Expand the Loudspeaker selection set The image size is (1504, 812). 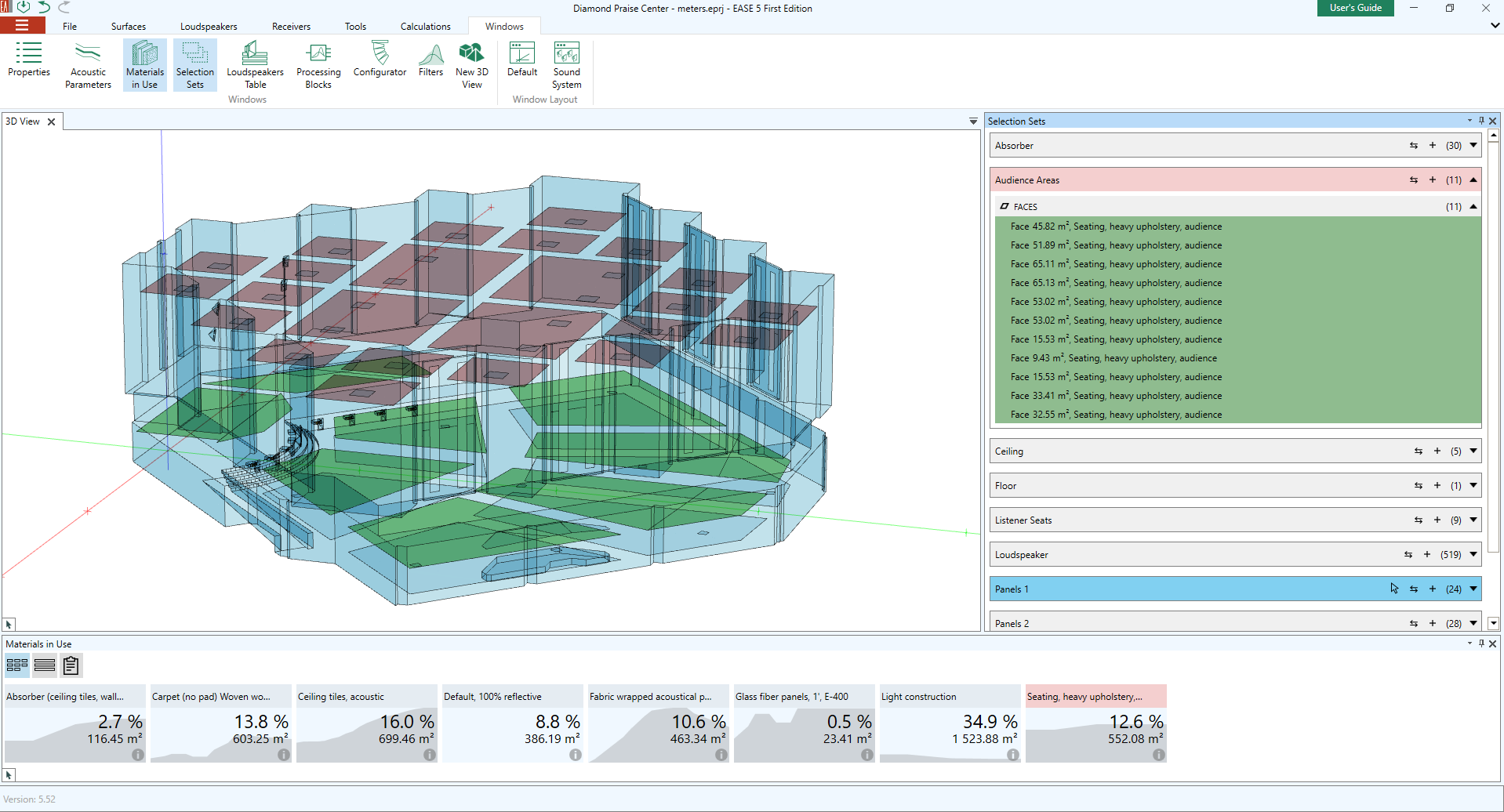pyautogui.click(x=1472, y=554)
